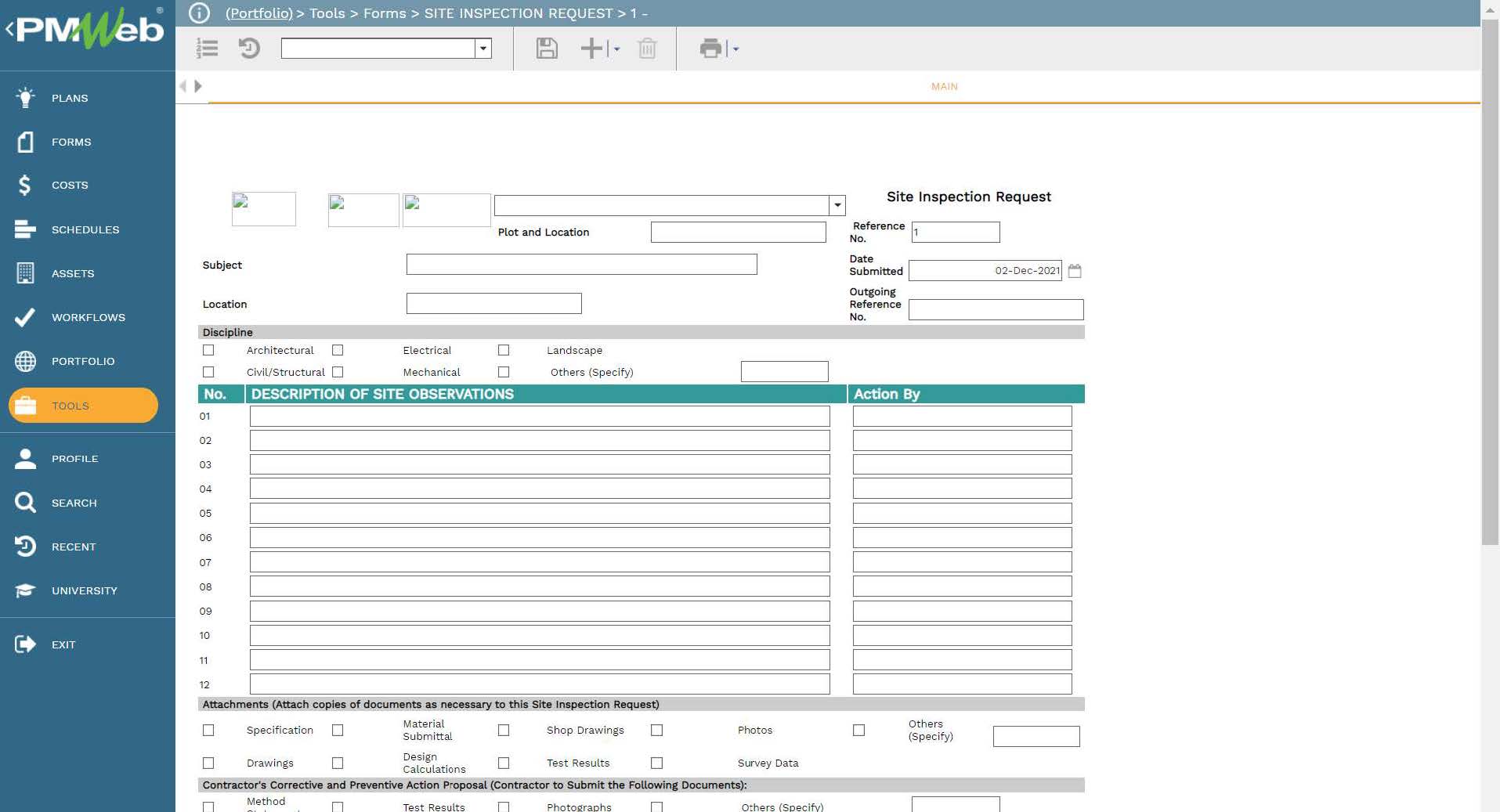Click the Search magnifier icon
Viewport: 1500px width, 812px height.
click(x=25, y=503)
